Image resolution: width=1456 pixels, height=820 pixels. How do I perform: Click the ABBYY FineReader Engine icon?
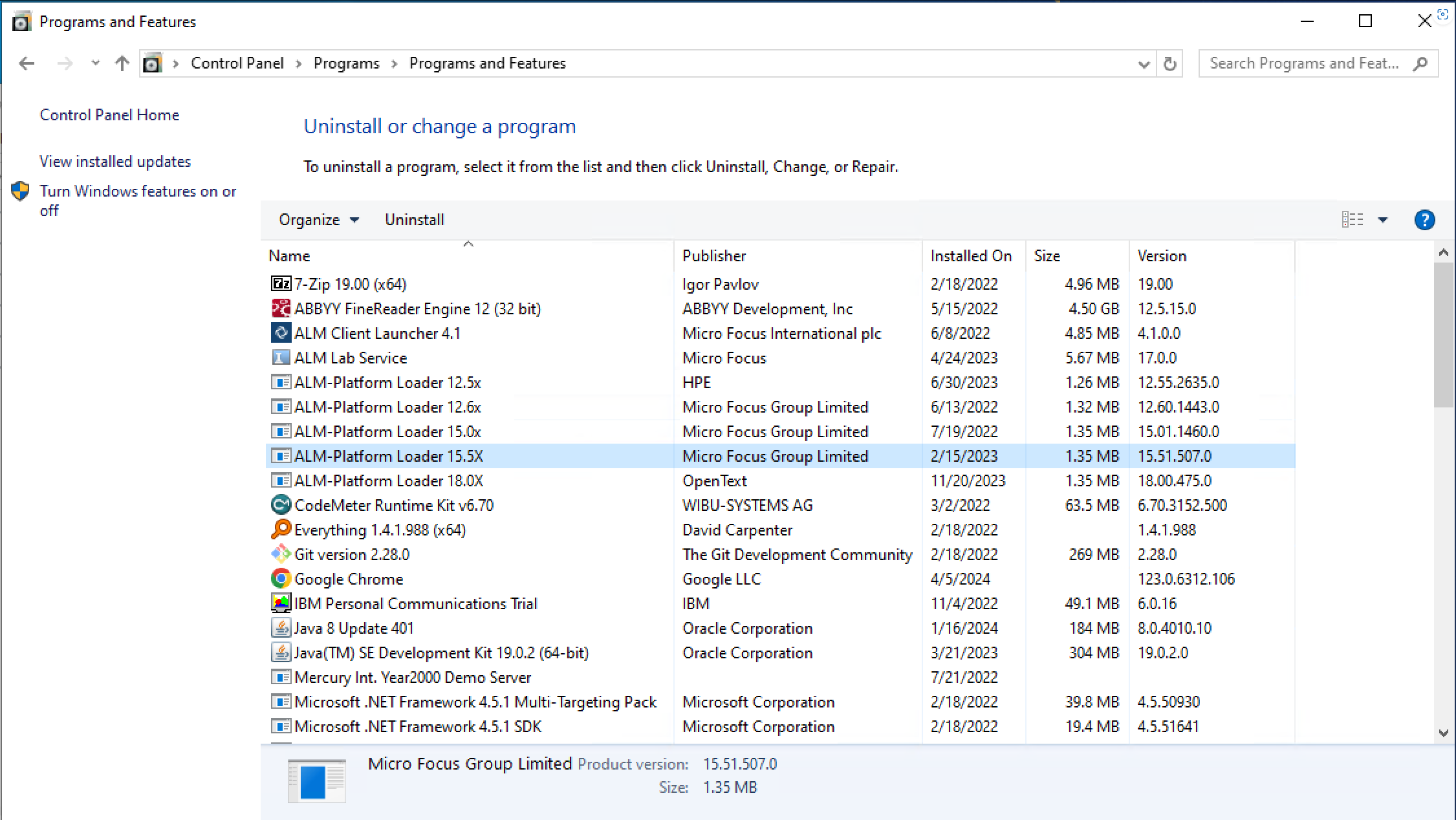281,308
